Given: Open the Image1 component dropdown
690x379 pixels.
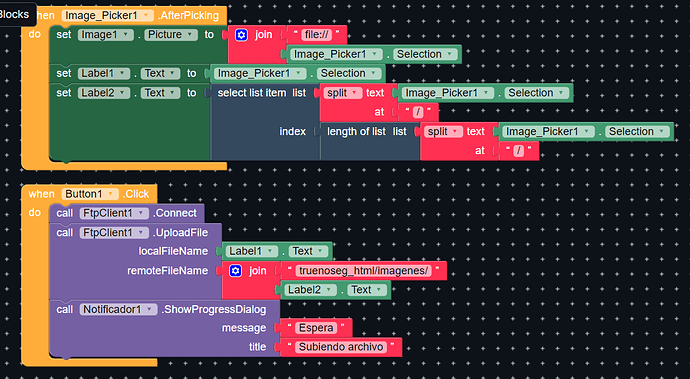Looking at the screenshot, I should (106, 35).
